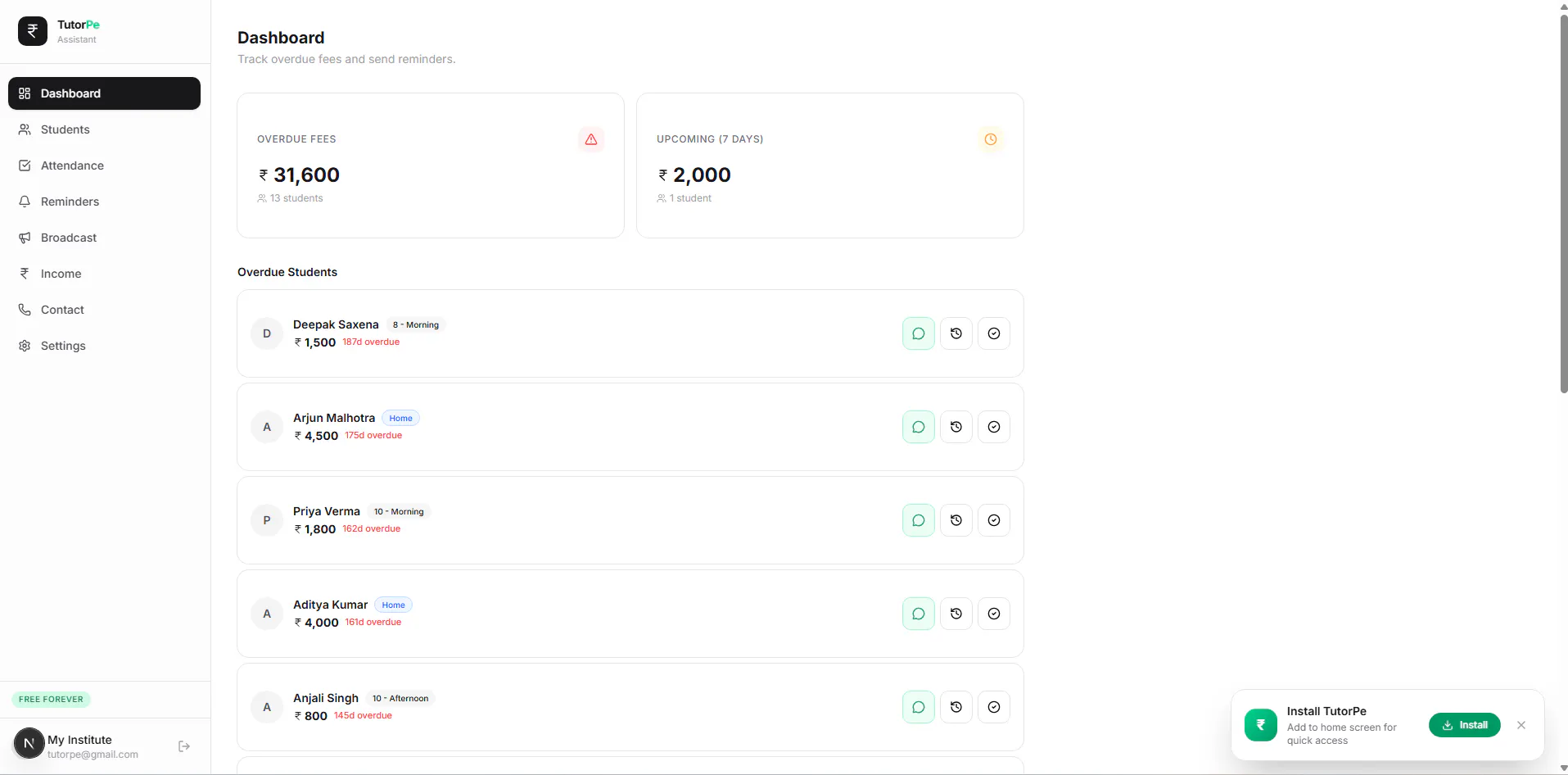This screenshot has height=775, width=1568.
Task: Click the FREE FOREVER badge
Action: (x=51, y=700)
